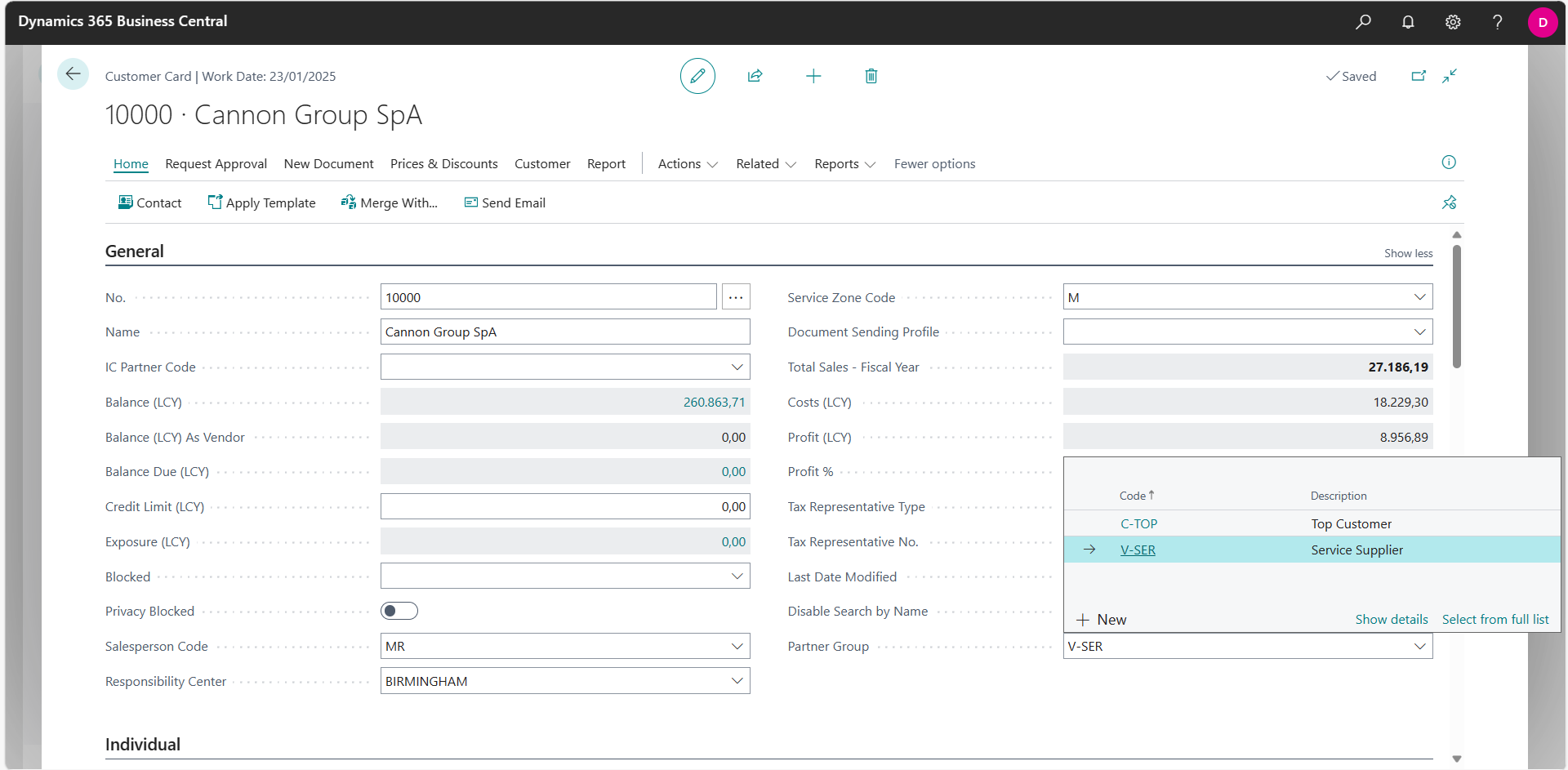
Task: Click the page vertical scrollbar thumb
Action: 1457,306
